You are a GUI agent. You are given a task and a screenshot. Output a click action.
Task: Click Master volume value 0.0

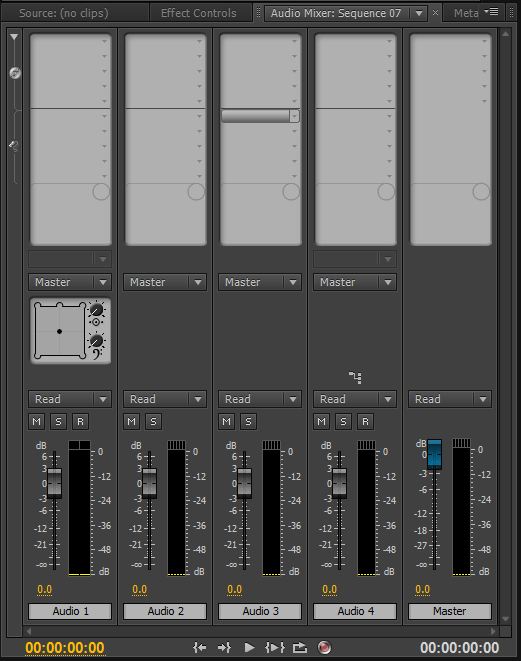(423, 589)
